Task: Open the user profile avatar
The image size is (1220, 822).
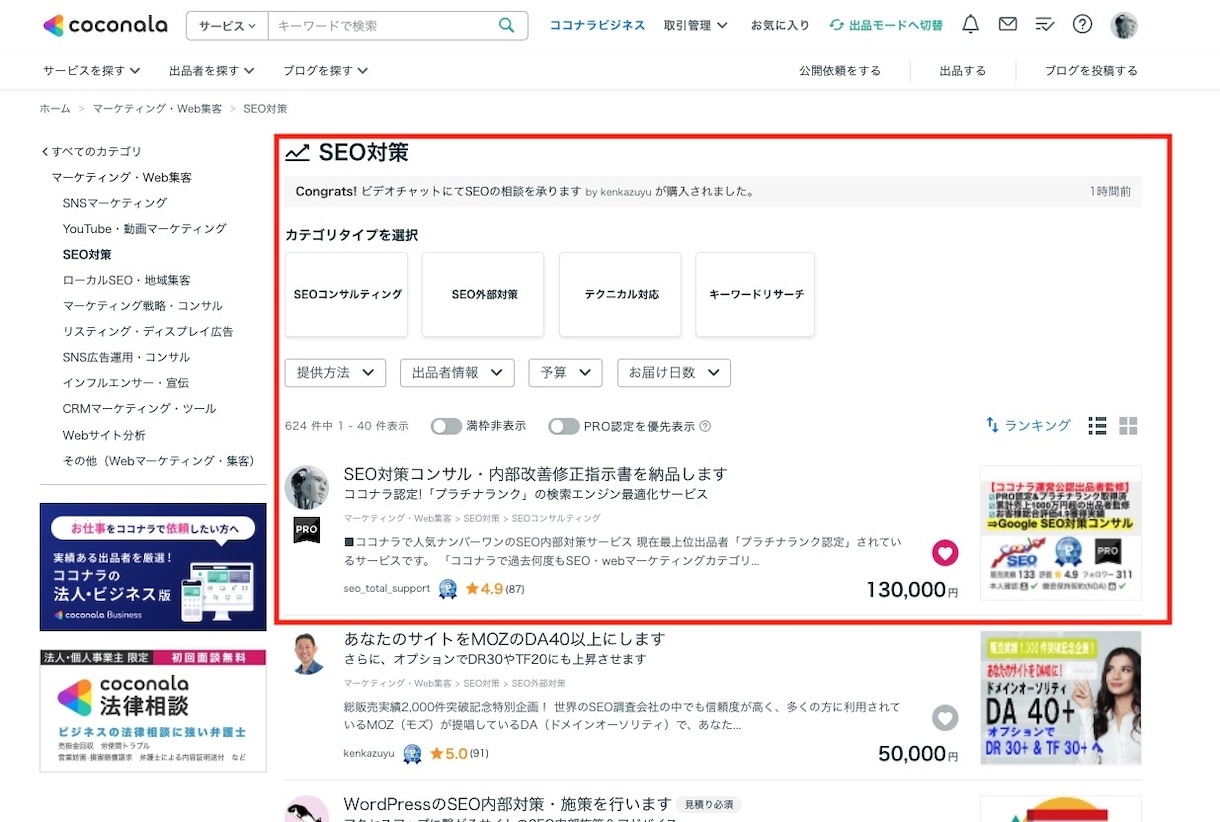Action: click(1124, 25)
